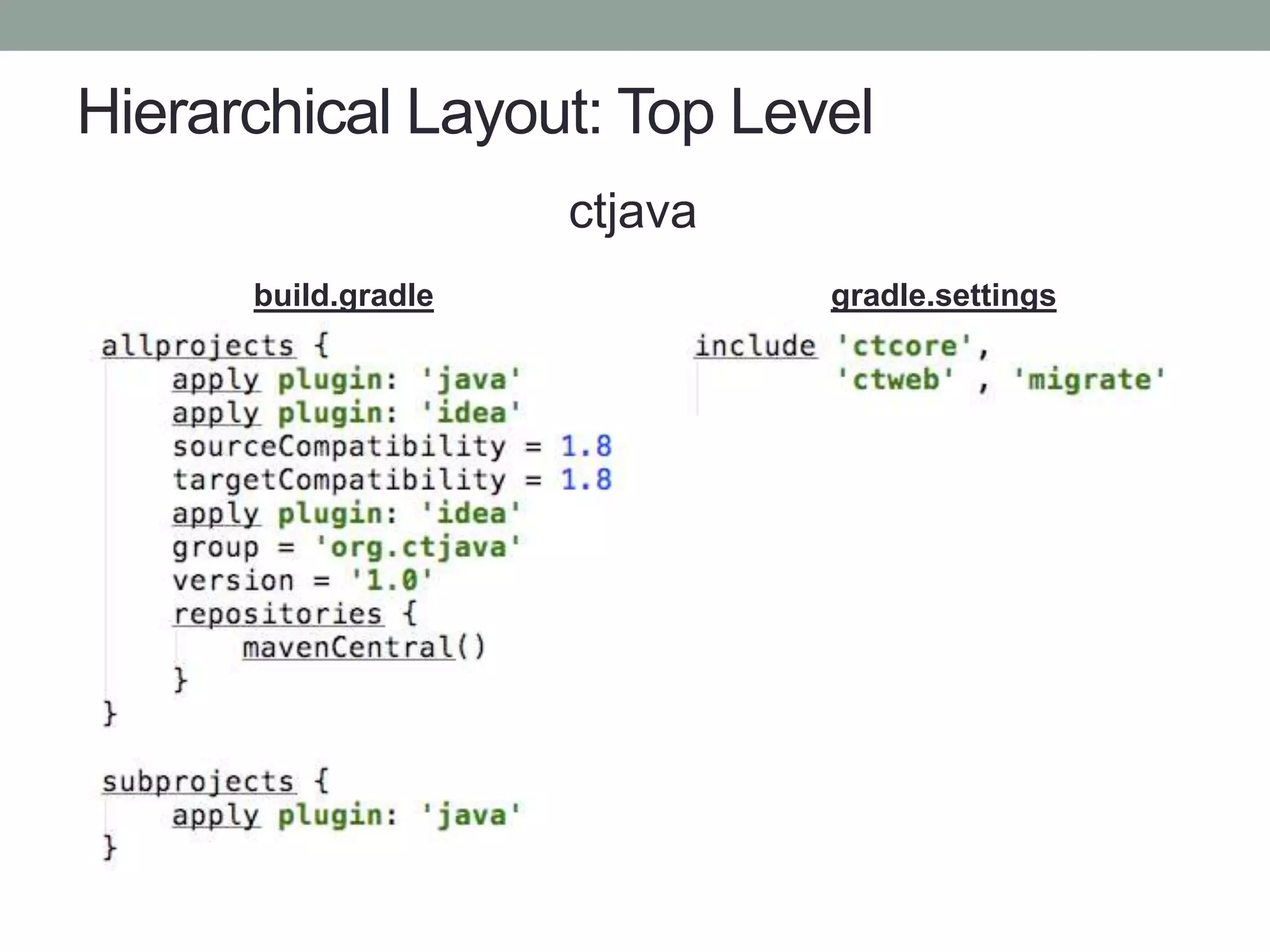Click the 'ctcore' string literal
This screenshot has width=1270, height=952.
coord(904,346)
